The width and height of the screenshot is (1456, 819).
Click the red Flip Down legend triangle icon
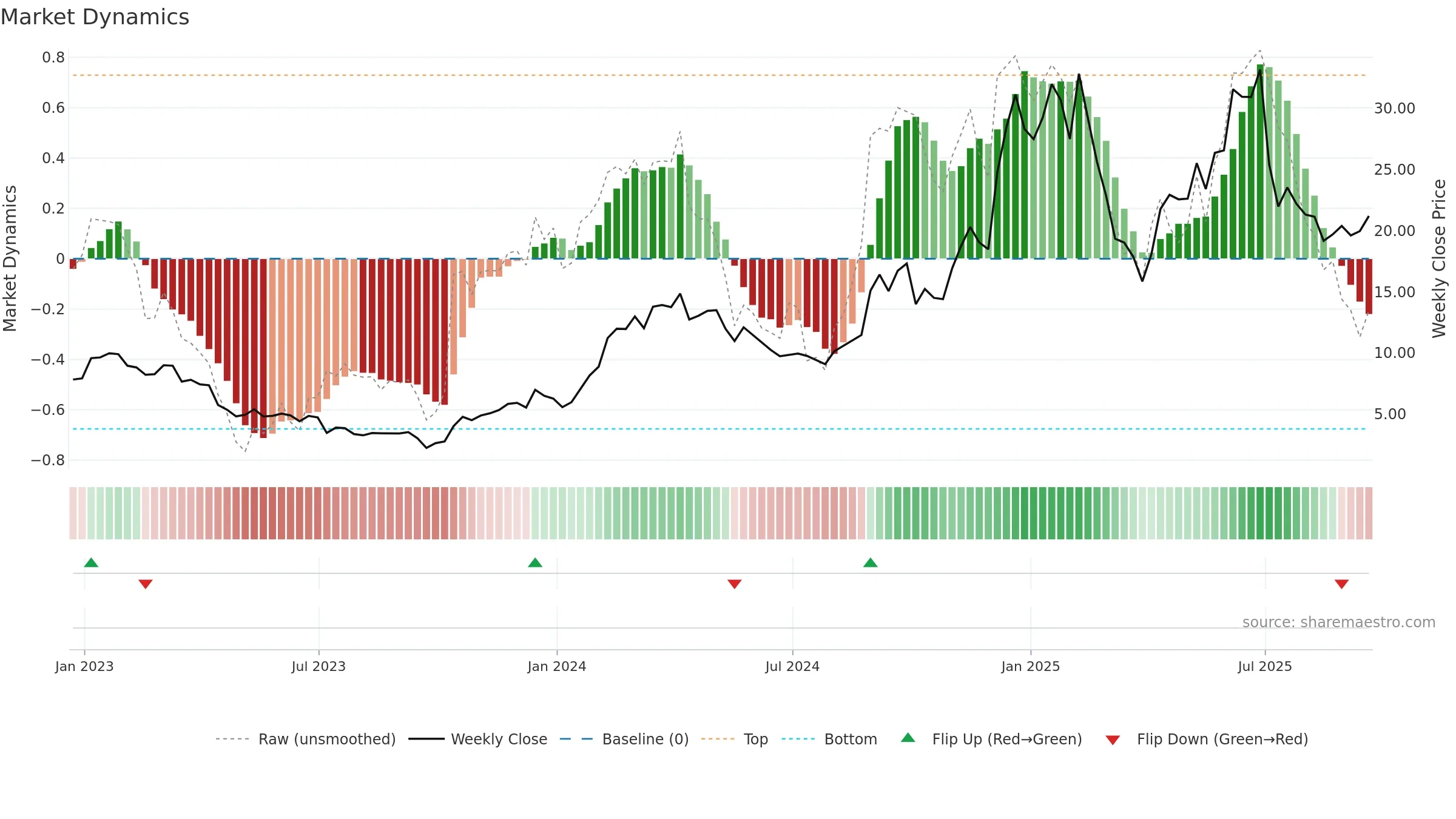tap(1113, 740)
